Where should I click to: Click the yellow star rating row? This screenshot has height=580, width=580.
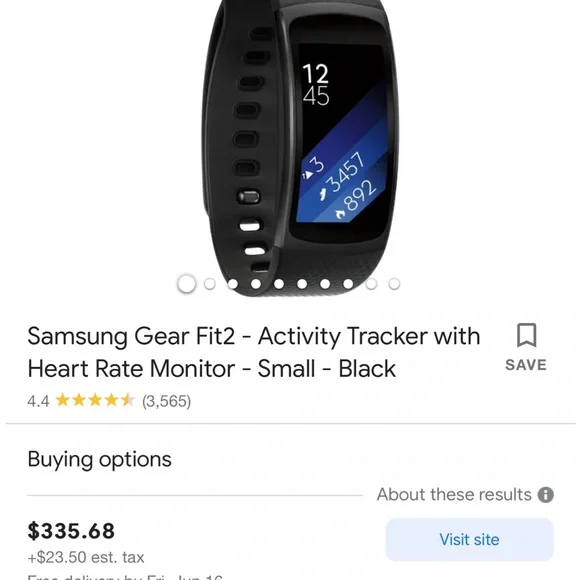click(95, 401)
